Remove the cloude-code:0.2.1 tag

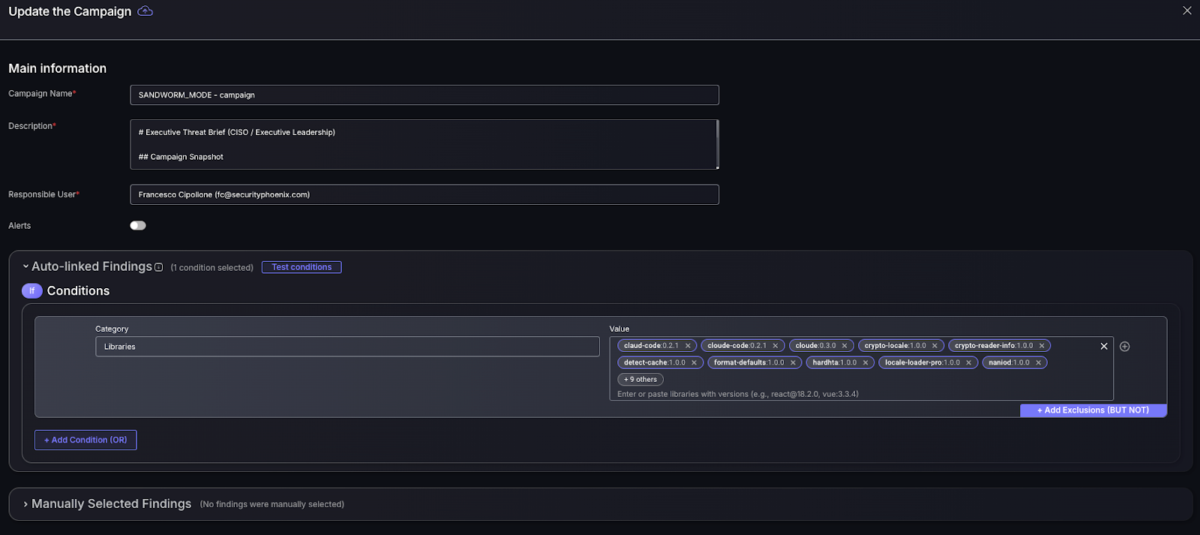point(775,346)
